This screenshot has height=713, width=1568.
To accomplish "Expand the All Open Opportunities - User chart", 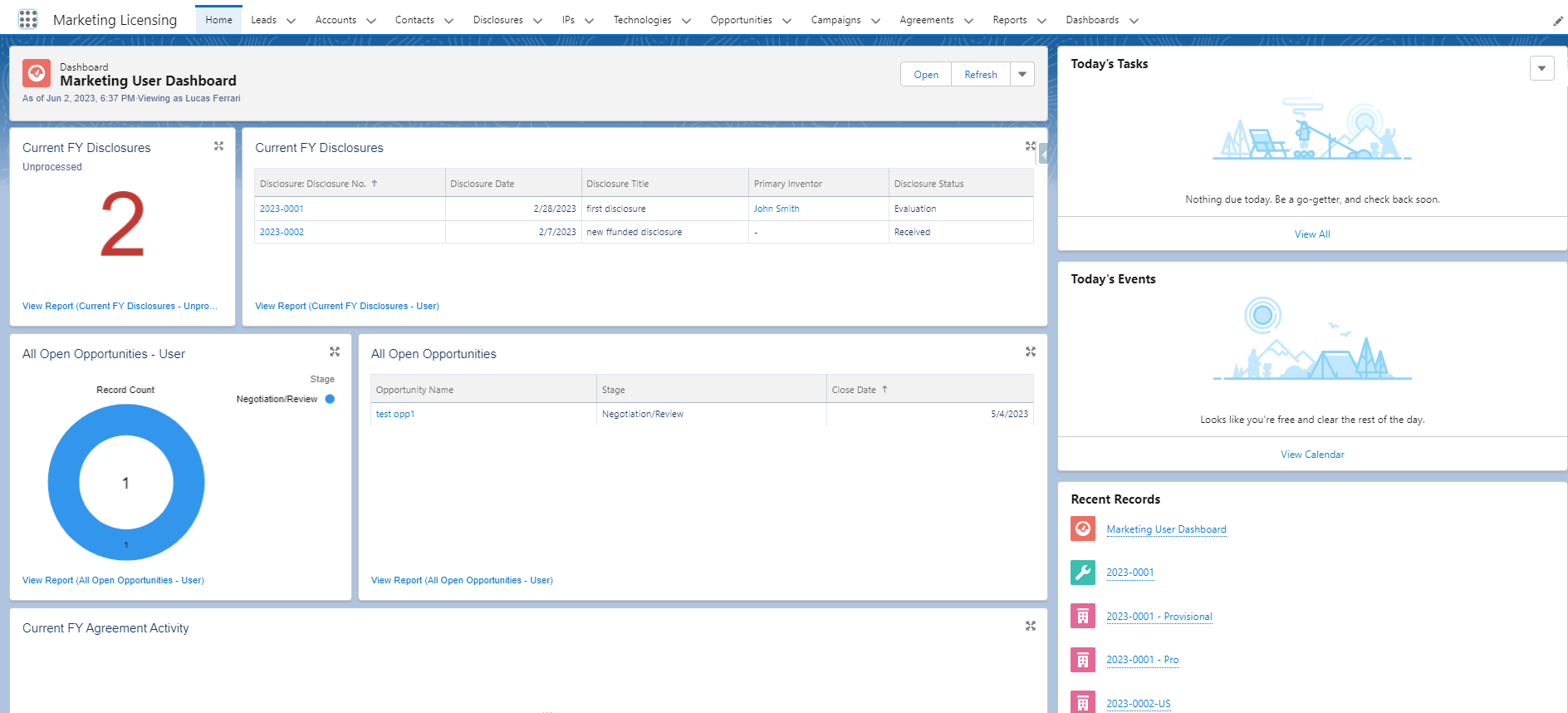I will pos(335,352).
